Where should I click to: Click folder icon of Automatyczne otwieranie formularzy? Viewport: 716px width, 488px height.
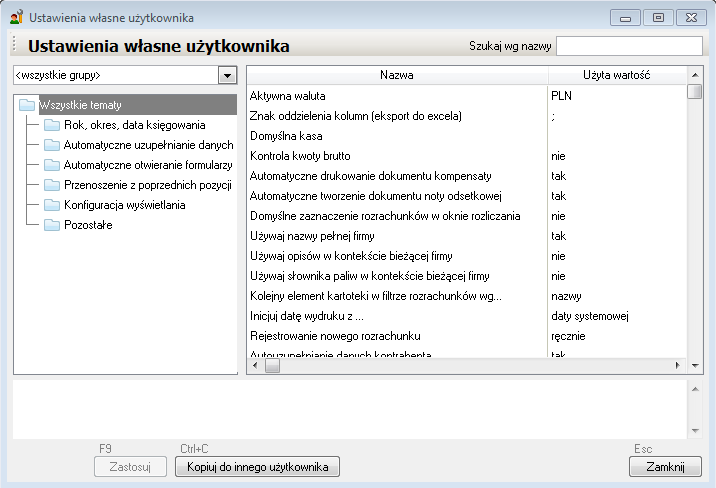tap(52, 165)
